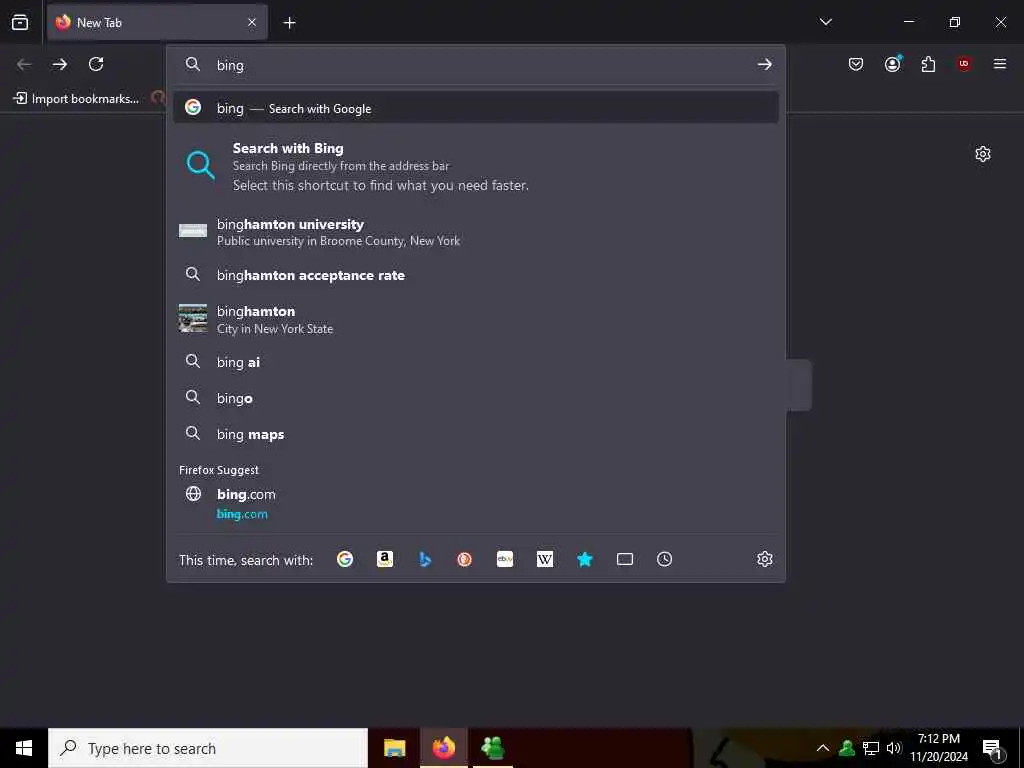Open the Save to Pocket icon
The width and height of the screenshot is (1024, 768).
(x=856, y=64)
